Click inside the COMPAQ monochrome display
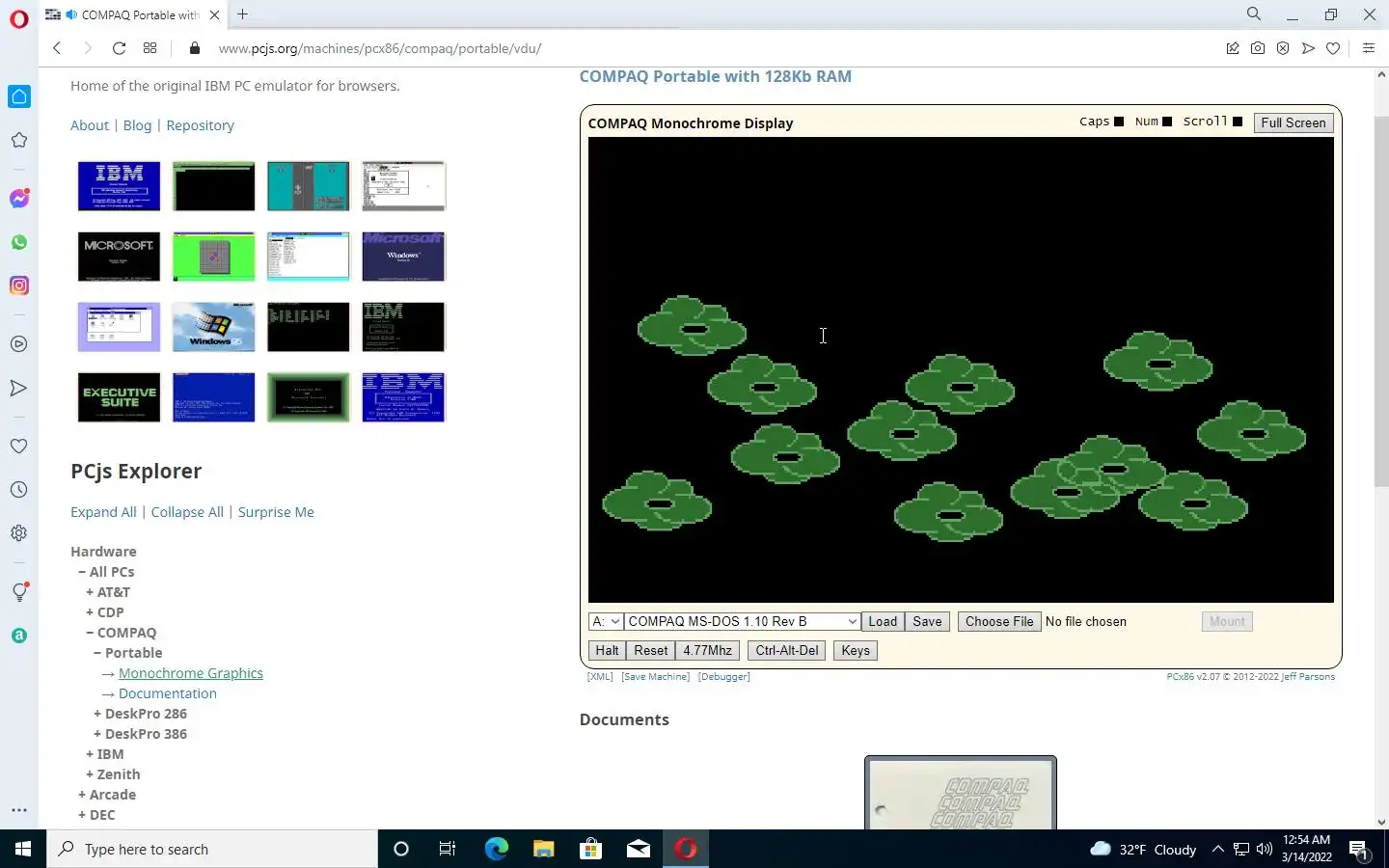This screenshot has height=868, width=1389. click(x=961, y=369)
